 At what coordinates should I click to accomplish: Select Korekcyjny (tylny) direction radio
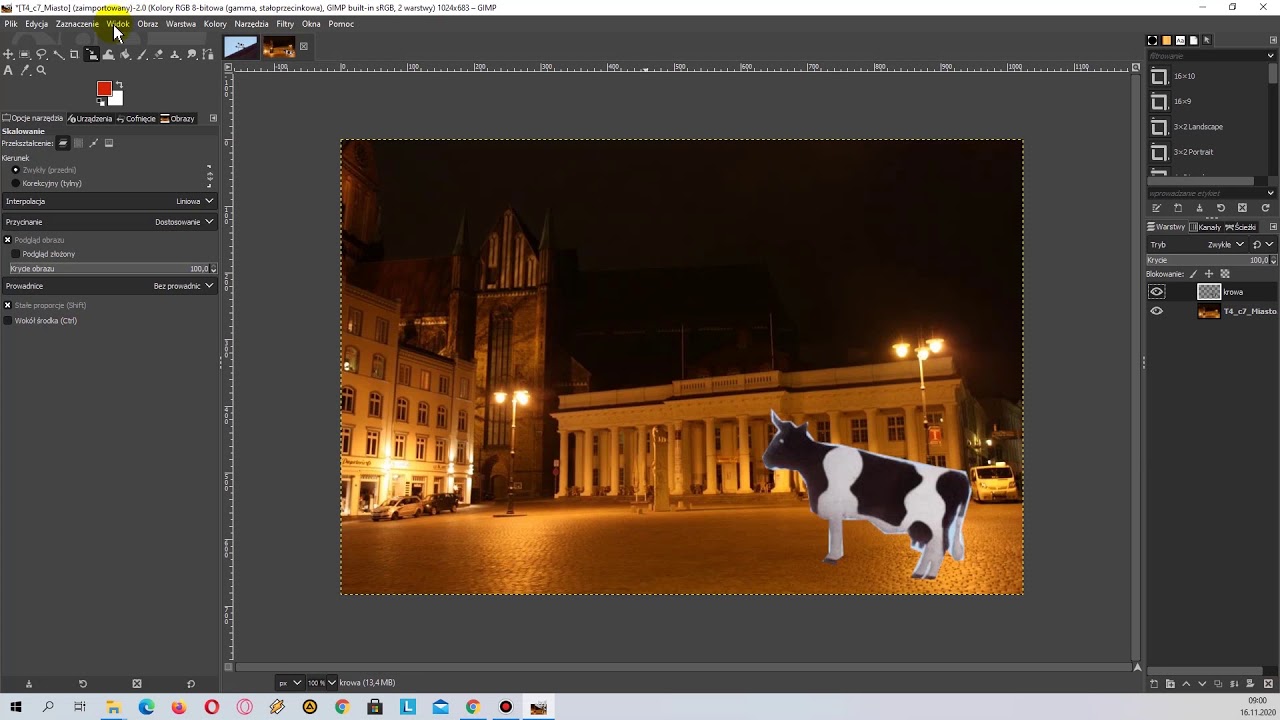[x=15, y=184]
